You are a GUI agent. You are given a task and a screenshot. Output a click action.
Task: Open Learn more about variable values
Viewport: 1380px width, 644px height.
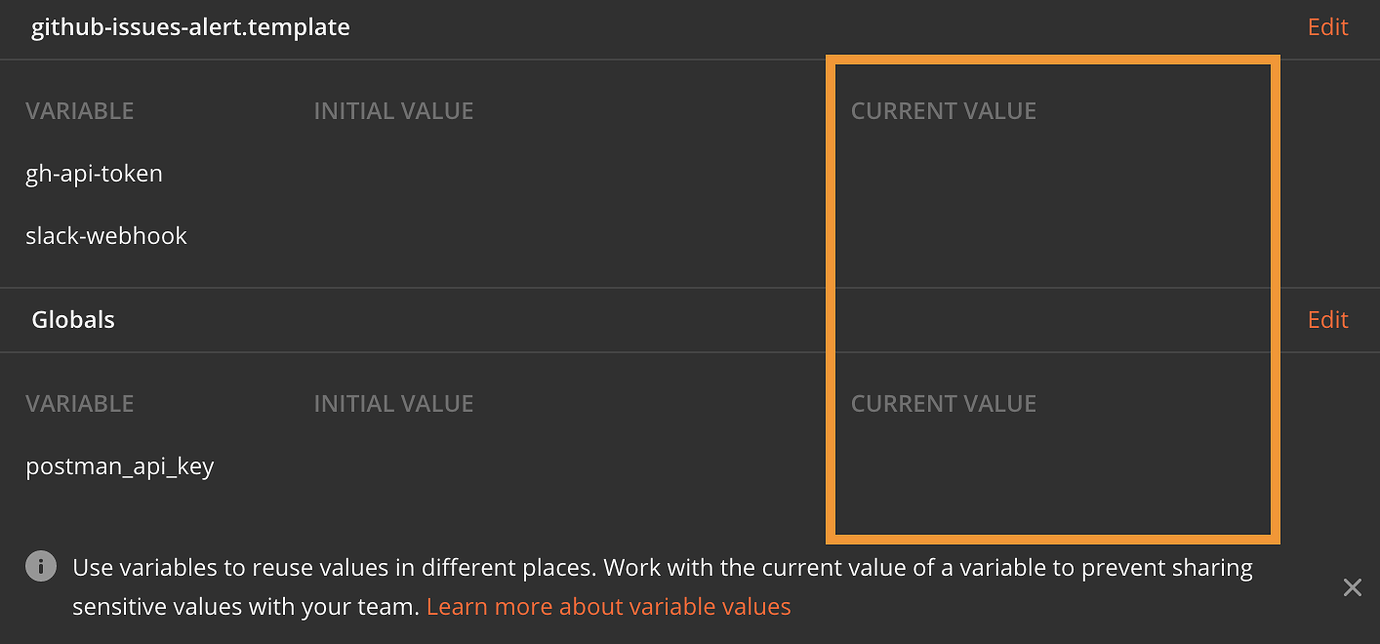click(608, 605)
